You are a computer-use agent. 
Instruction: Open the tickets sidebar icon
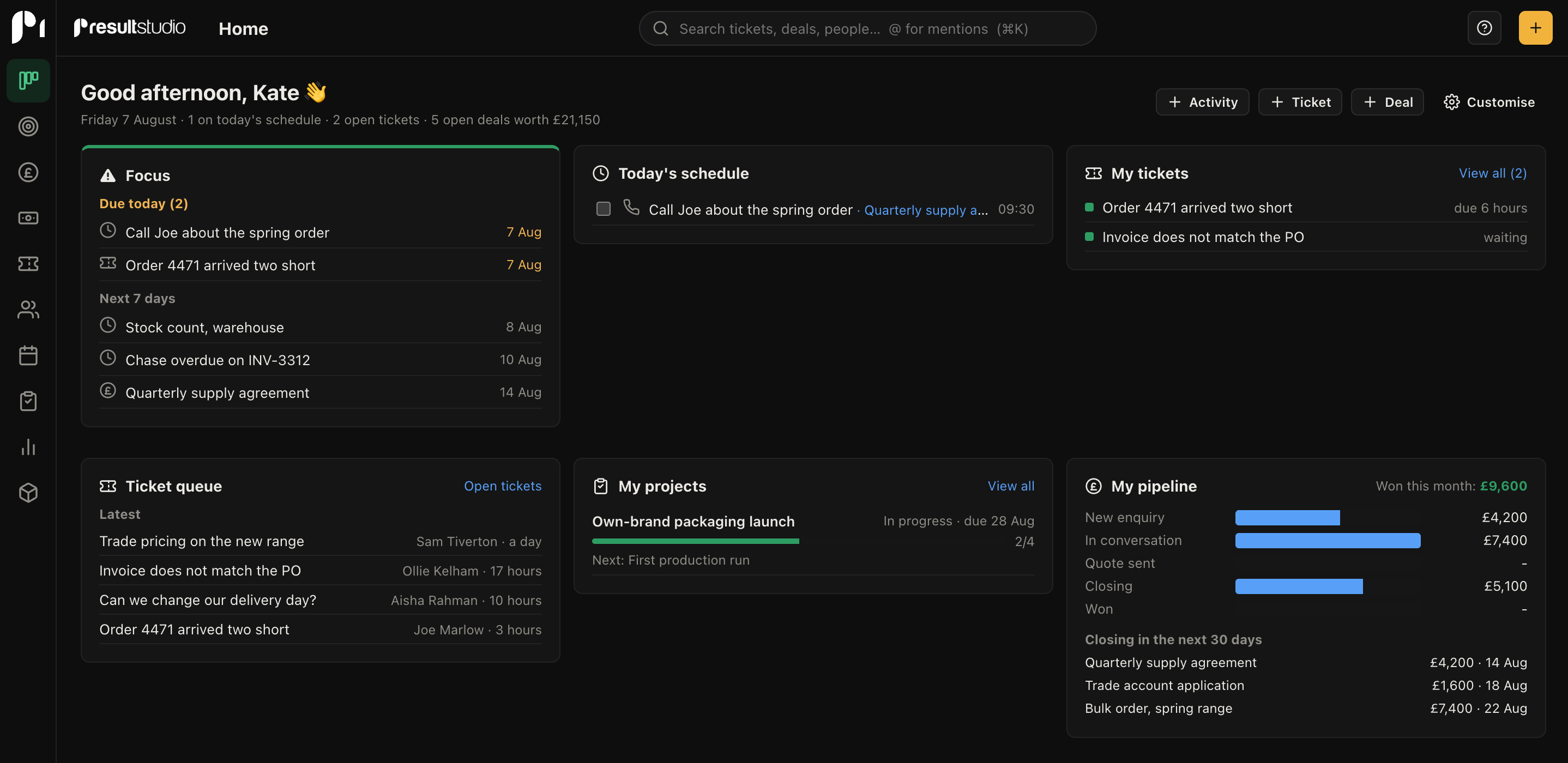click(28, 263)
